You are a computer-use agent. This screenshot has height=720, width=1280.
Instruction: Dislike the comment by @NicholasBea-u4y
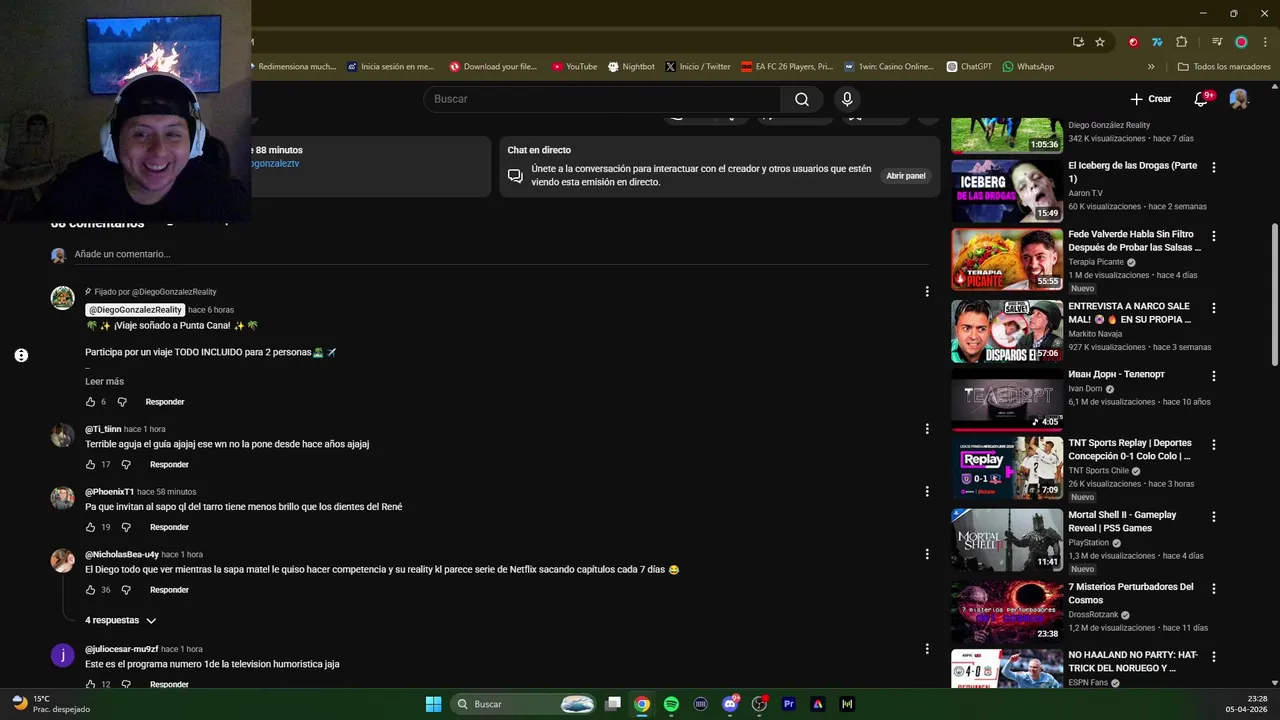pos(126,590)
